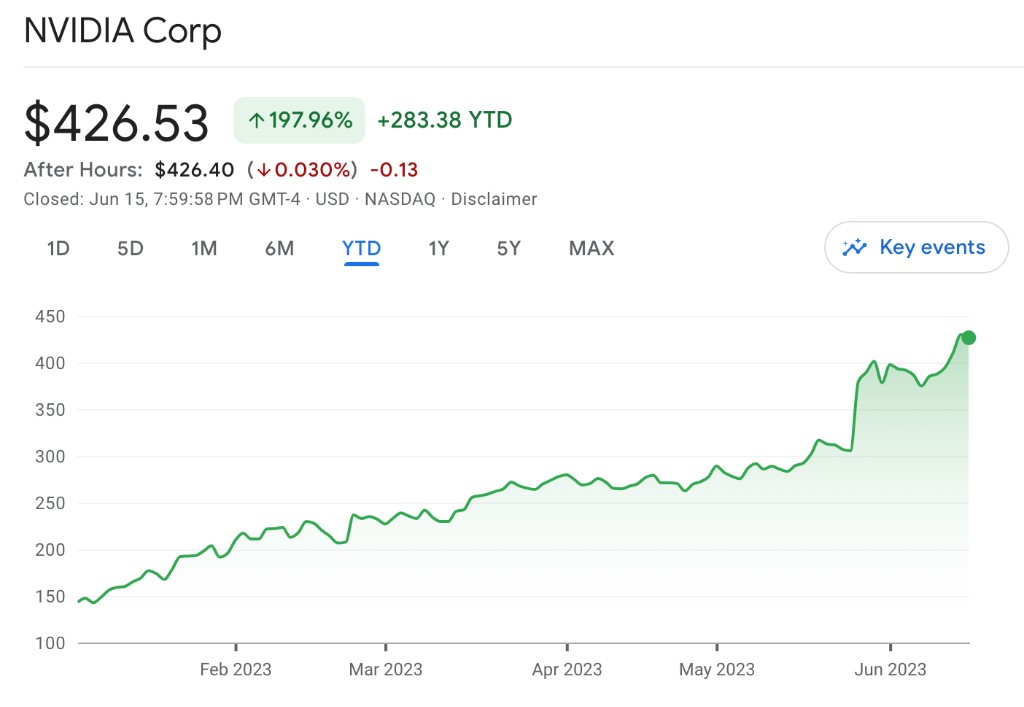The width and height of the screenshot is (1024, 707).
Task: Click the 197.96% gain badge
Action: point(299,120)
